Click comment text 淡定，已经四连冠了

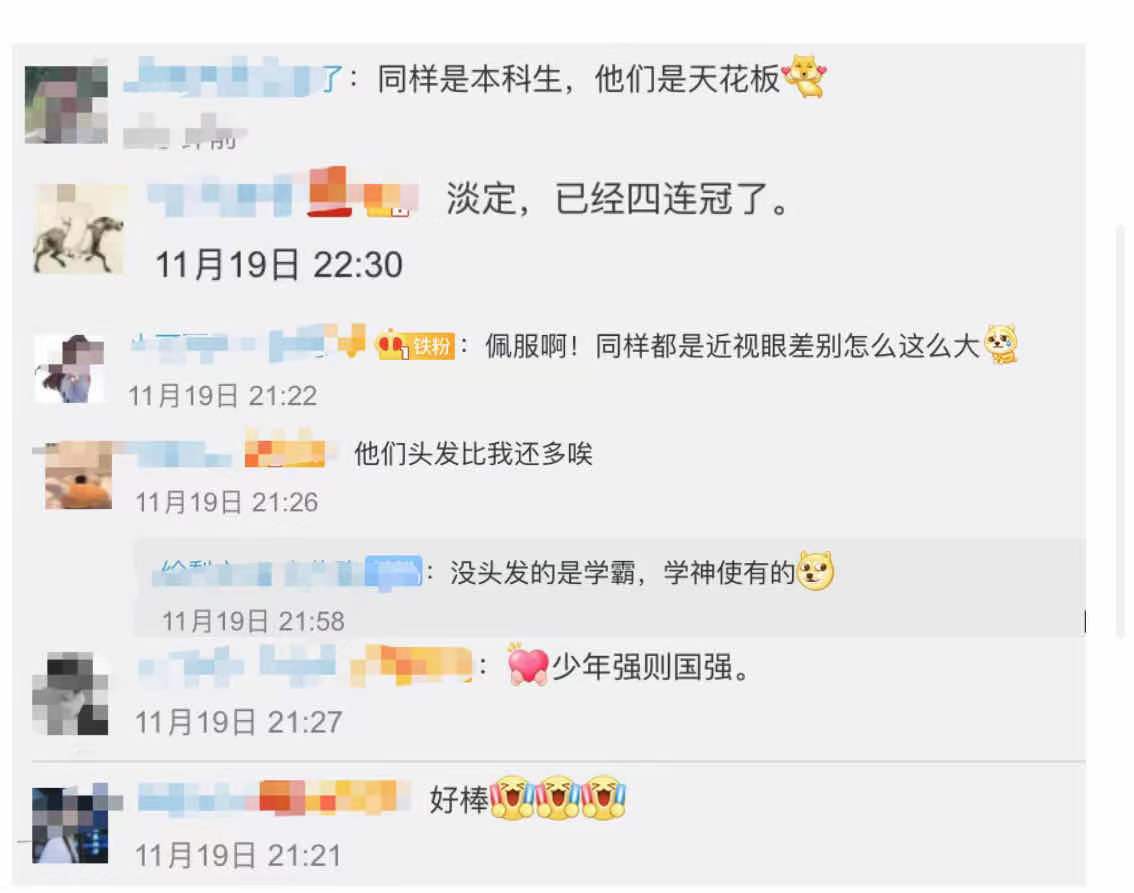[618, 198]
